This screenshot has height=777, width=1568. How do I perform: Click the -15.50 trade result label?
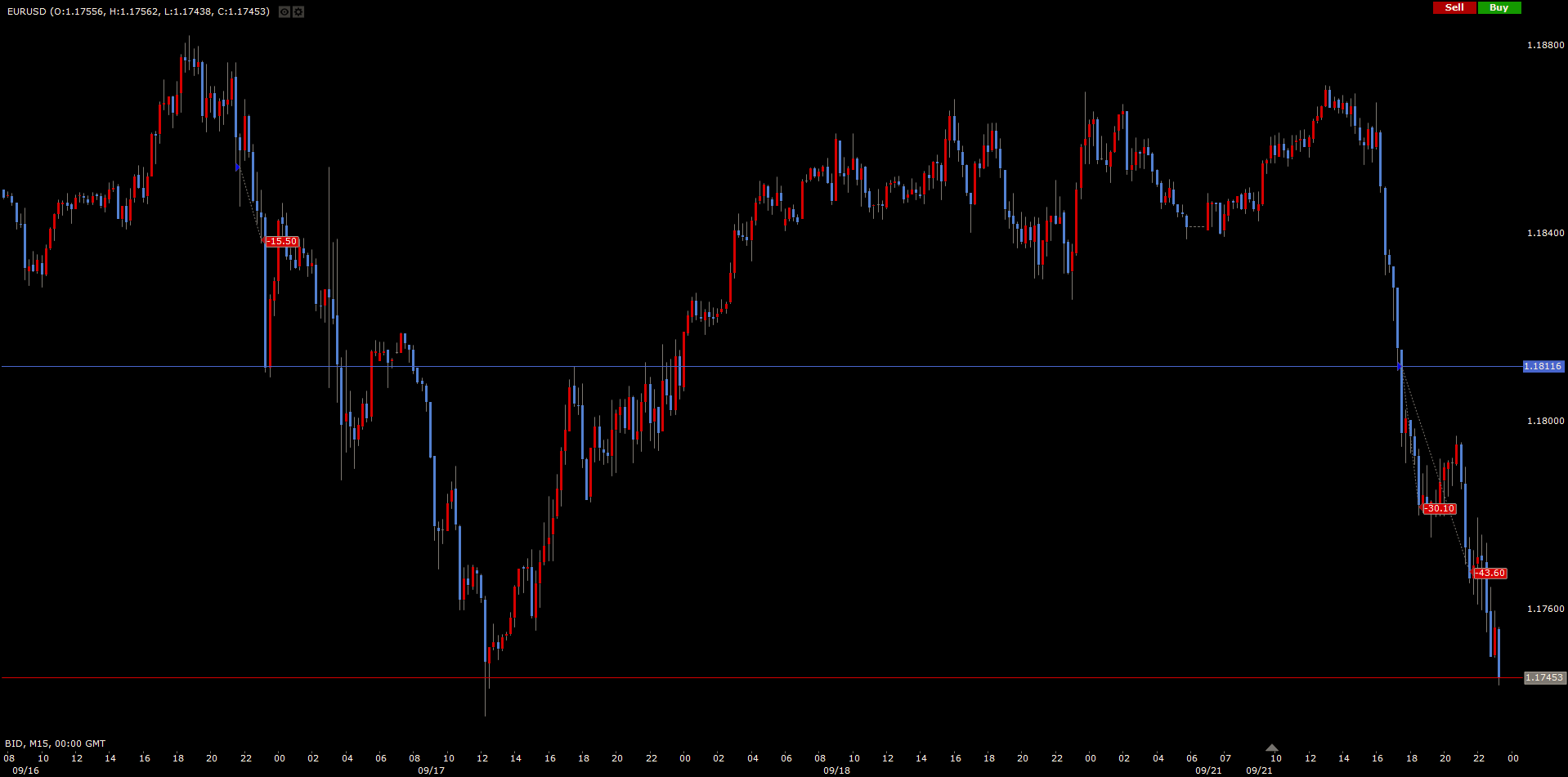282,242
